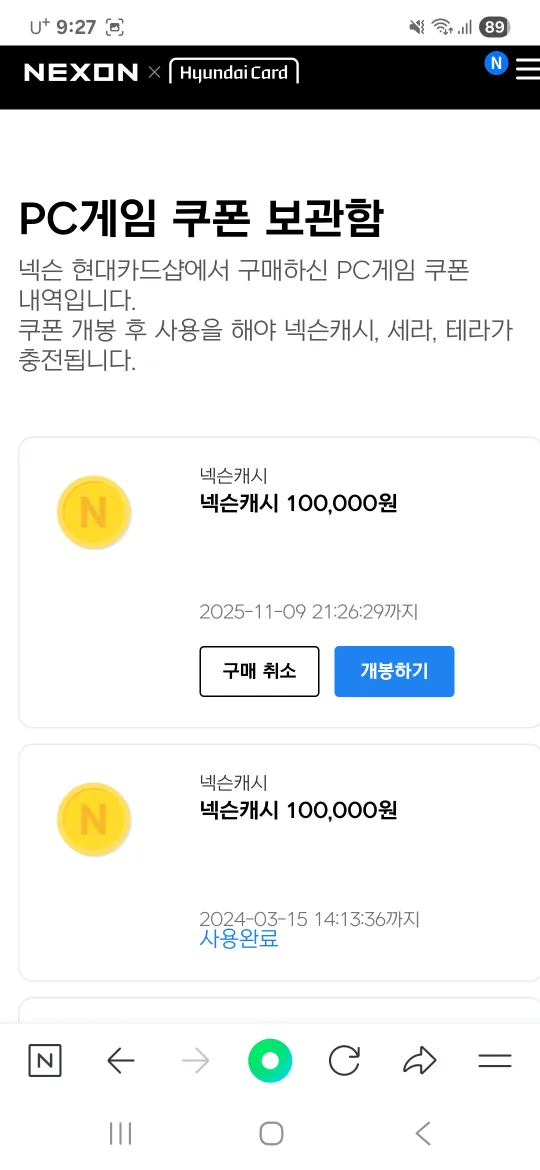Open Naver home N icon in browser bar
Screen dimensions: 540x1170
tap(45, 1060)
